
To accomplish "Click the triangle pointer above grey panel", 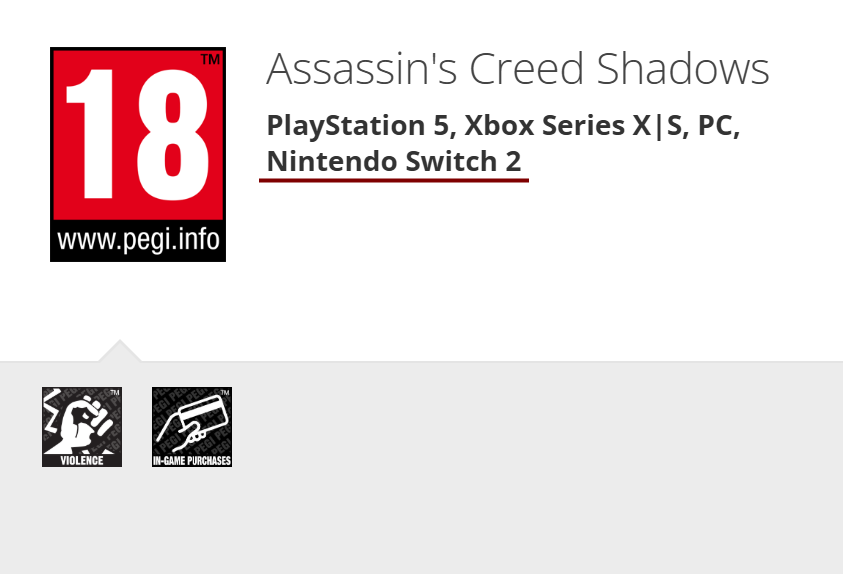I will coord(120,351).
